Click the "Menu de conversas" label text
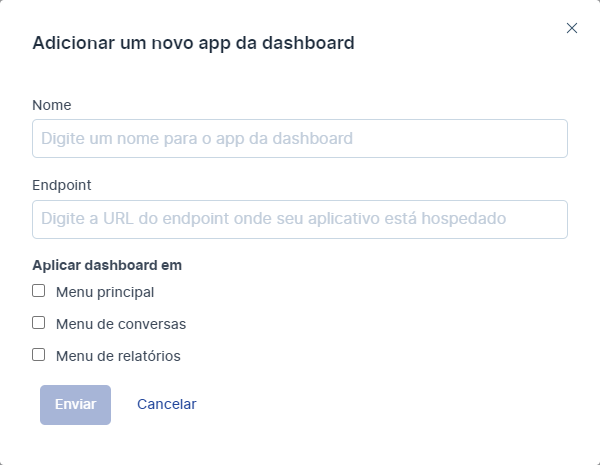 tap(121, 324)
